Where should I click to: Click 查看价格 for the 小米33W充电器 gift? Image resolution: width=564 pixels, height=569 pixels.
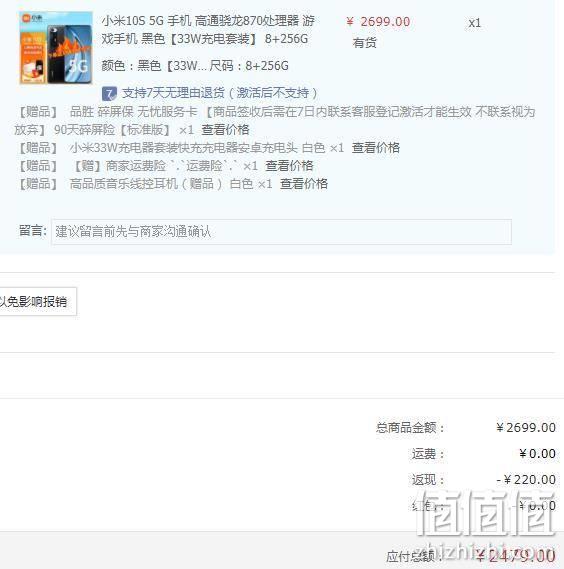point(376,148)
